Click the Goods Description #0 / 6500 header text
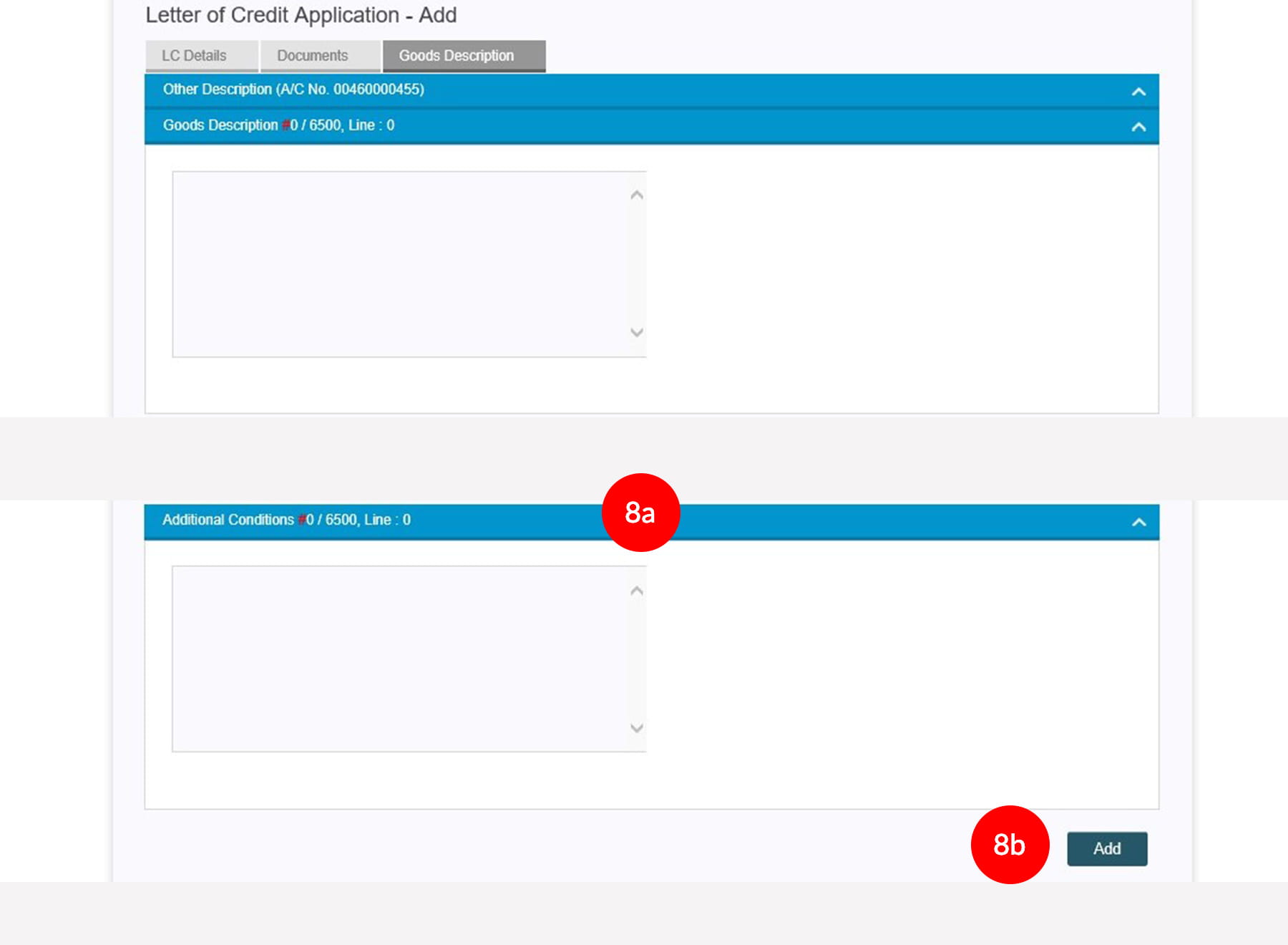The width and height of the screenshot is (1288, 945). pos(278,125)
